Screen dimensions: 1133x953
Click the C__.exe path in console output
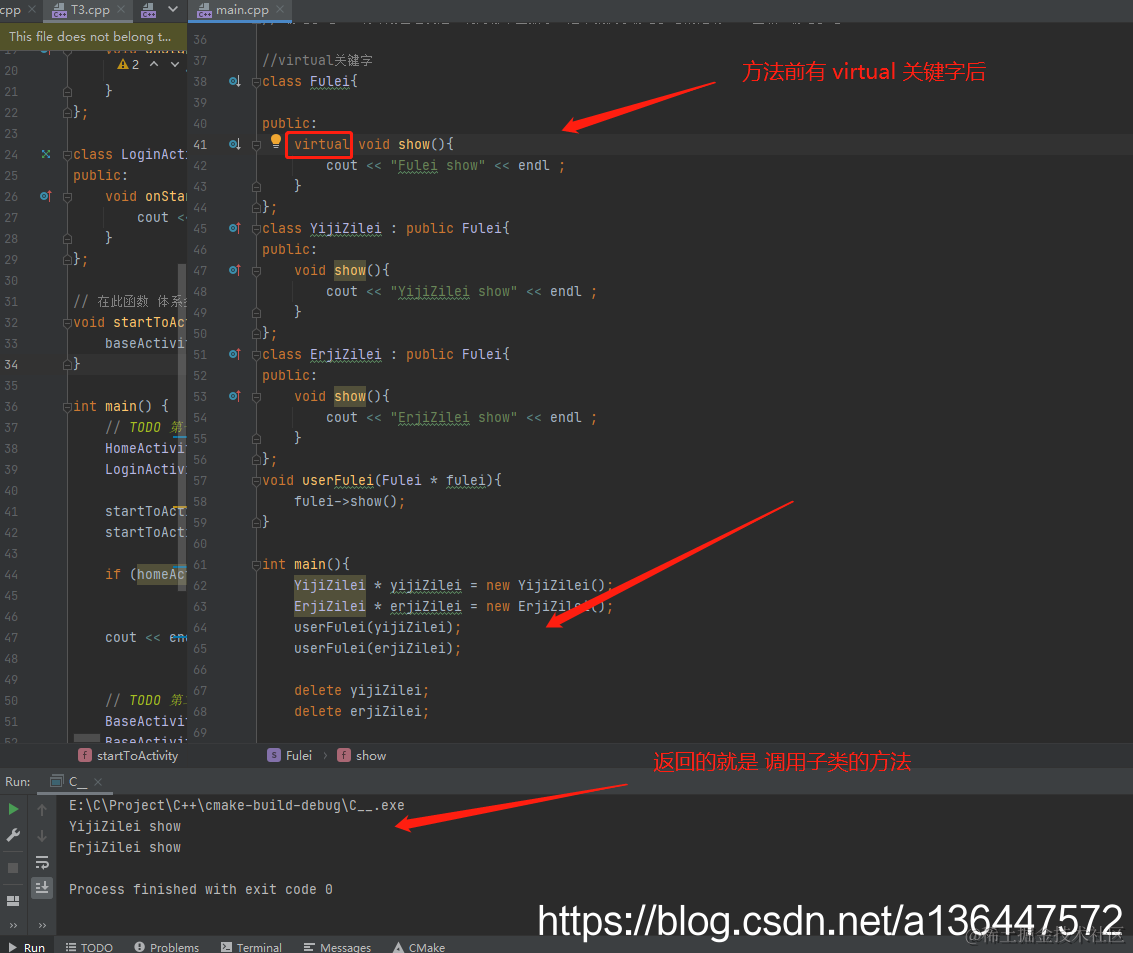pyautogui.click(x=236, y=805)
